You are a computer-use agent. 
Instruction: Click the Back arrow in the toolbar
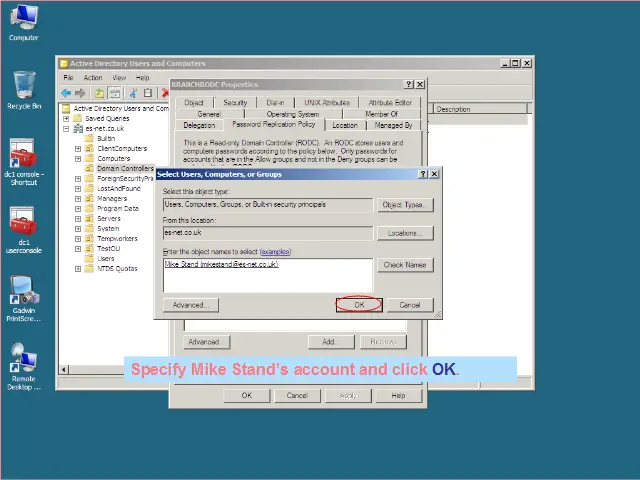pos(66,93)
